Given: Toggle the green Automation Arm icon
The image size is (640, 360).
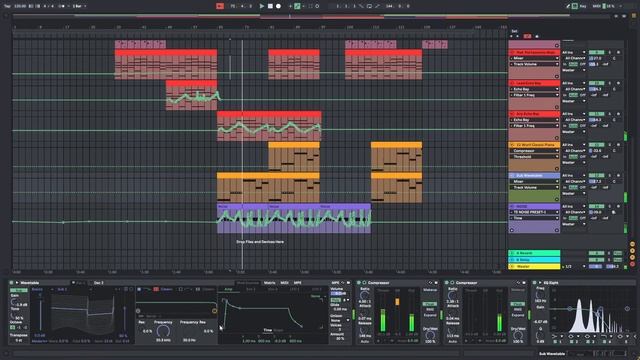Looking at the screenshot, I should [297, 6].
